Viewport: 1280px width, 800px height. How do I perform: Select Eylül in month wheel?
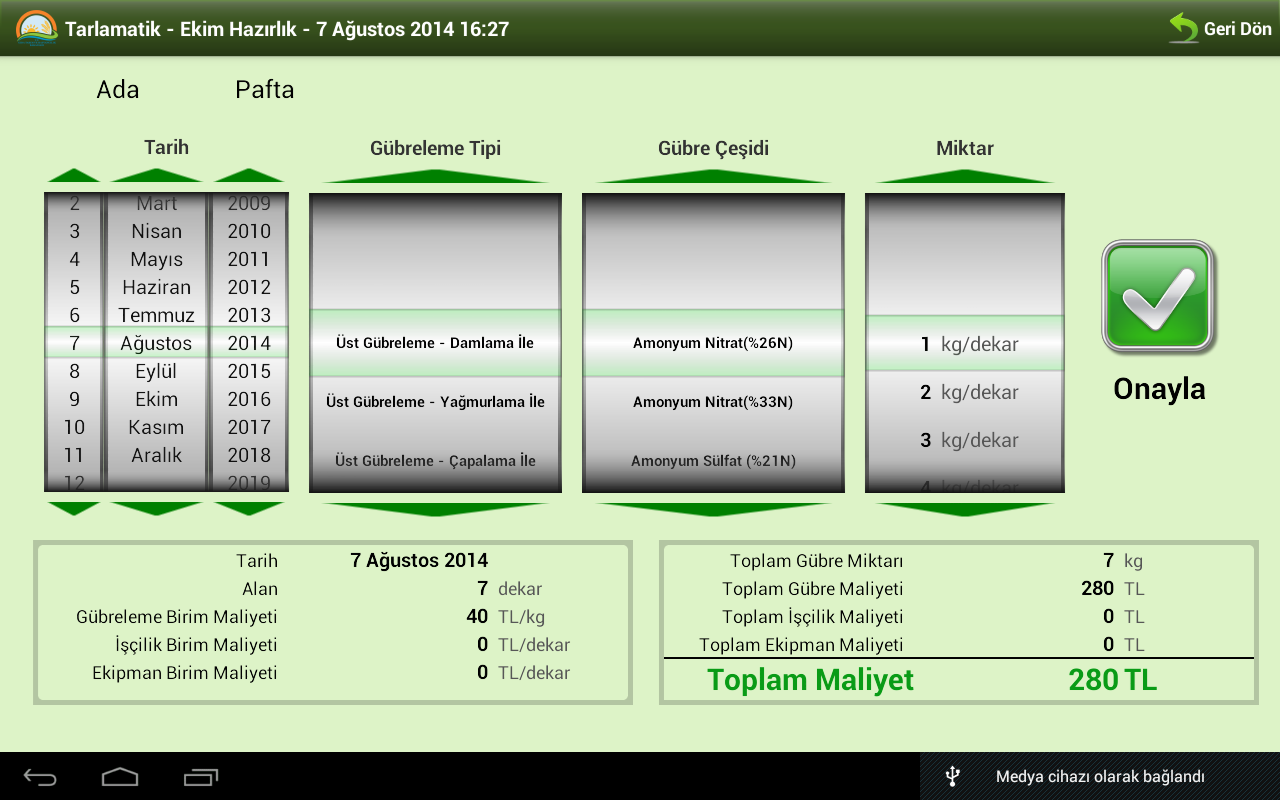156,371
